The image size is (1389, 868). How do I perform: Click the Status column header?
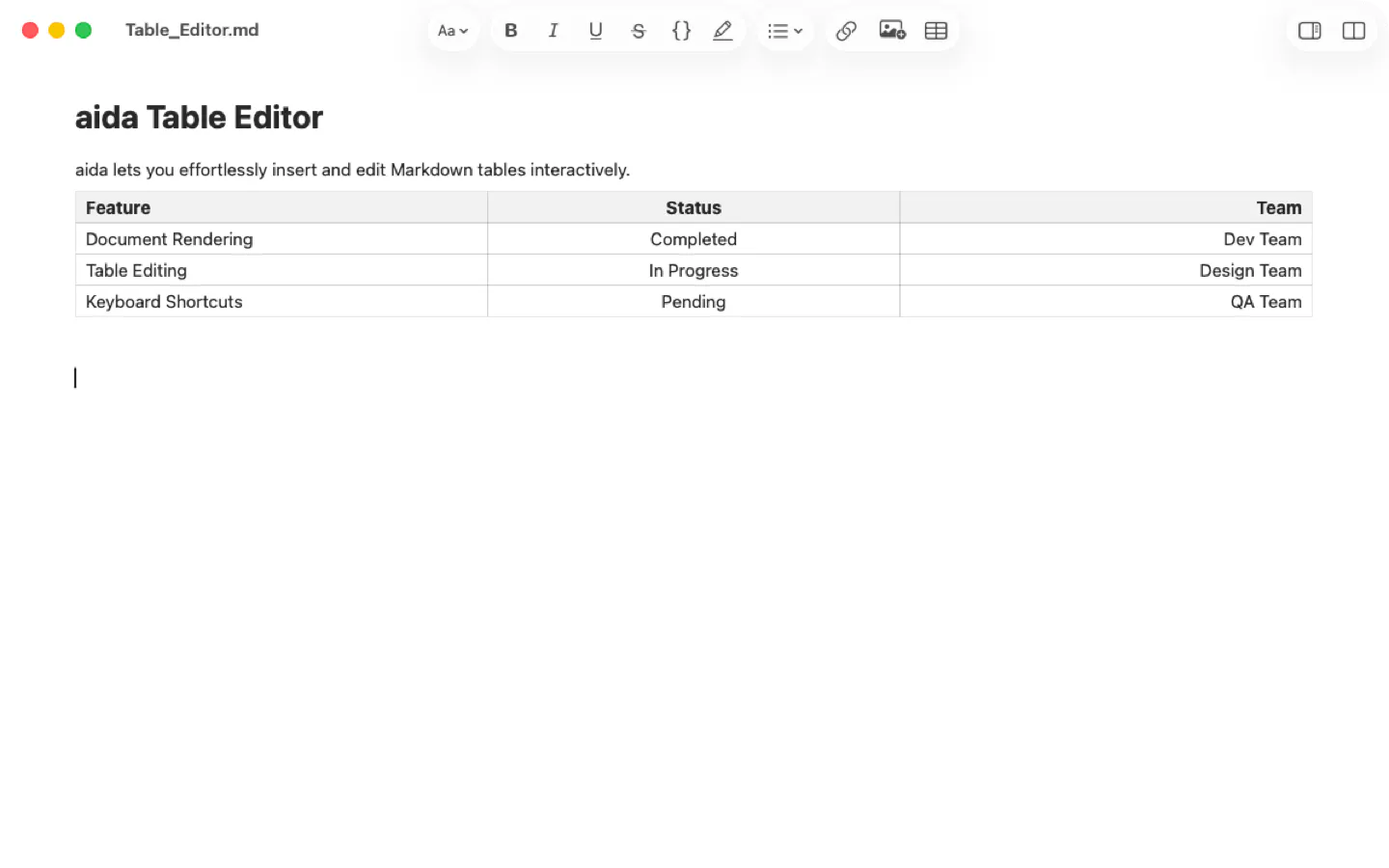(x=694, y=207)
